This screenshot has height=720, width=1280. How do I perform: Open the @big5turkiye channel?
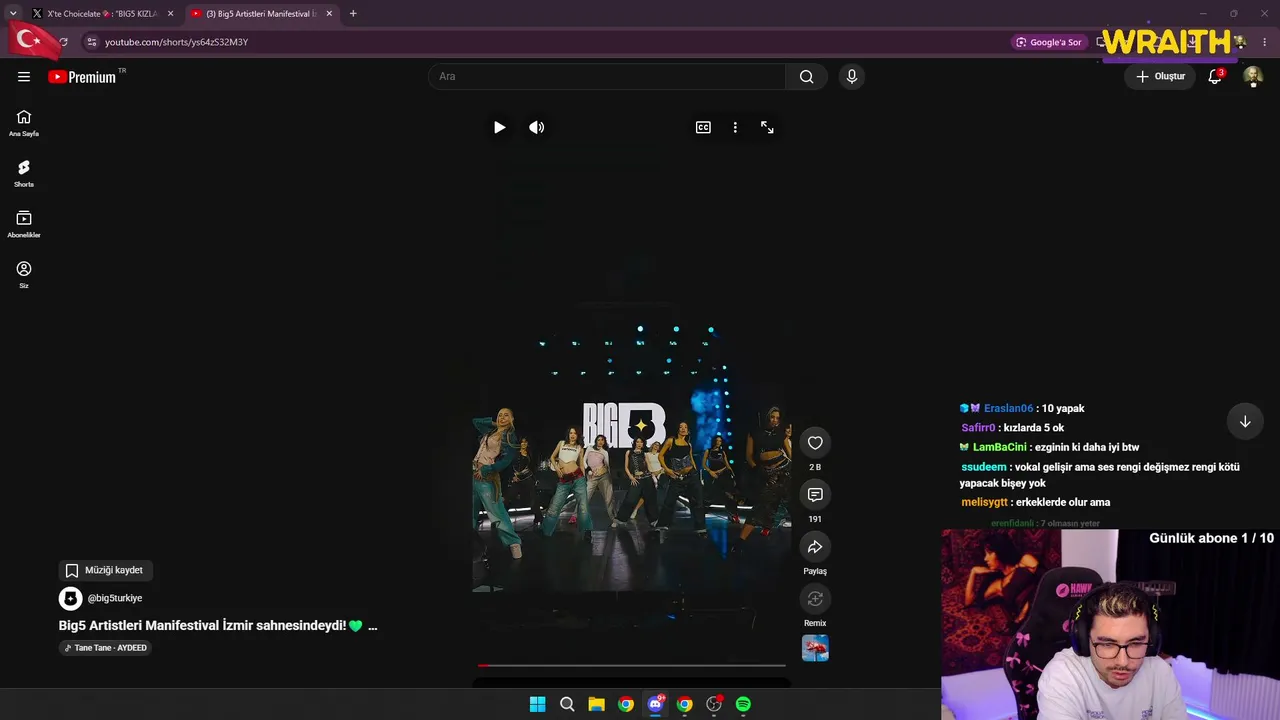coord(115,598)
